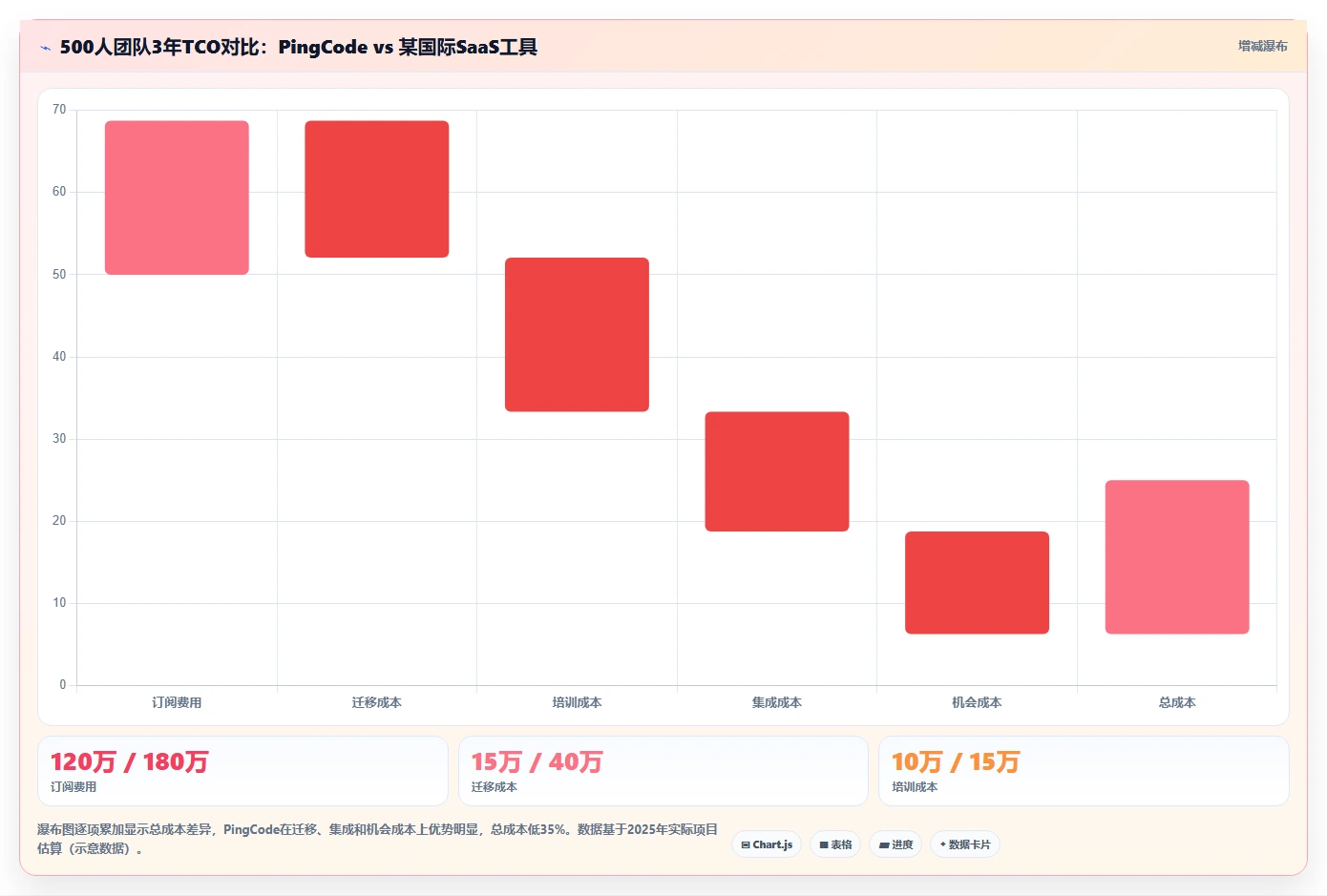Click the y-axis value 10
This screenshot has height=896, width=1327.
(59, 603)
